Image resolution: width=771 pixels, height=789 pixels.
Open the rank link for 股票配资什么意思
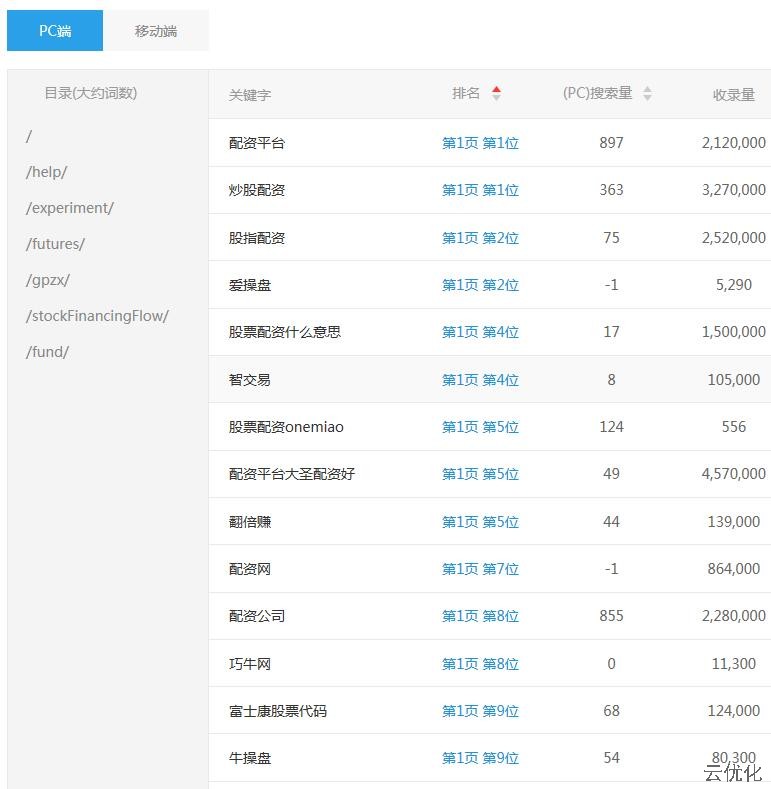tap(480, 332)
